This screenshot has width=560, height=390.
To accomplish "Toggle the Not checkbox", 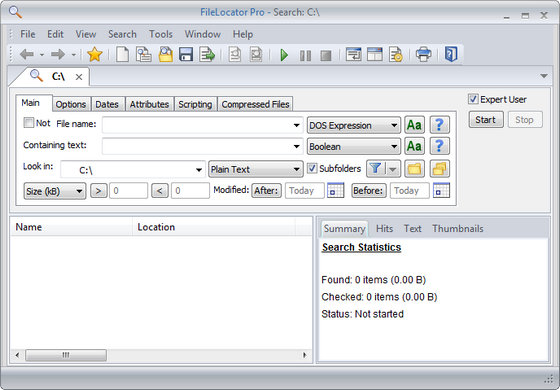I will [29, 123].
